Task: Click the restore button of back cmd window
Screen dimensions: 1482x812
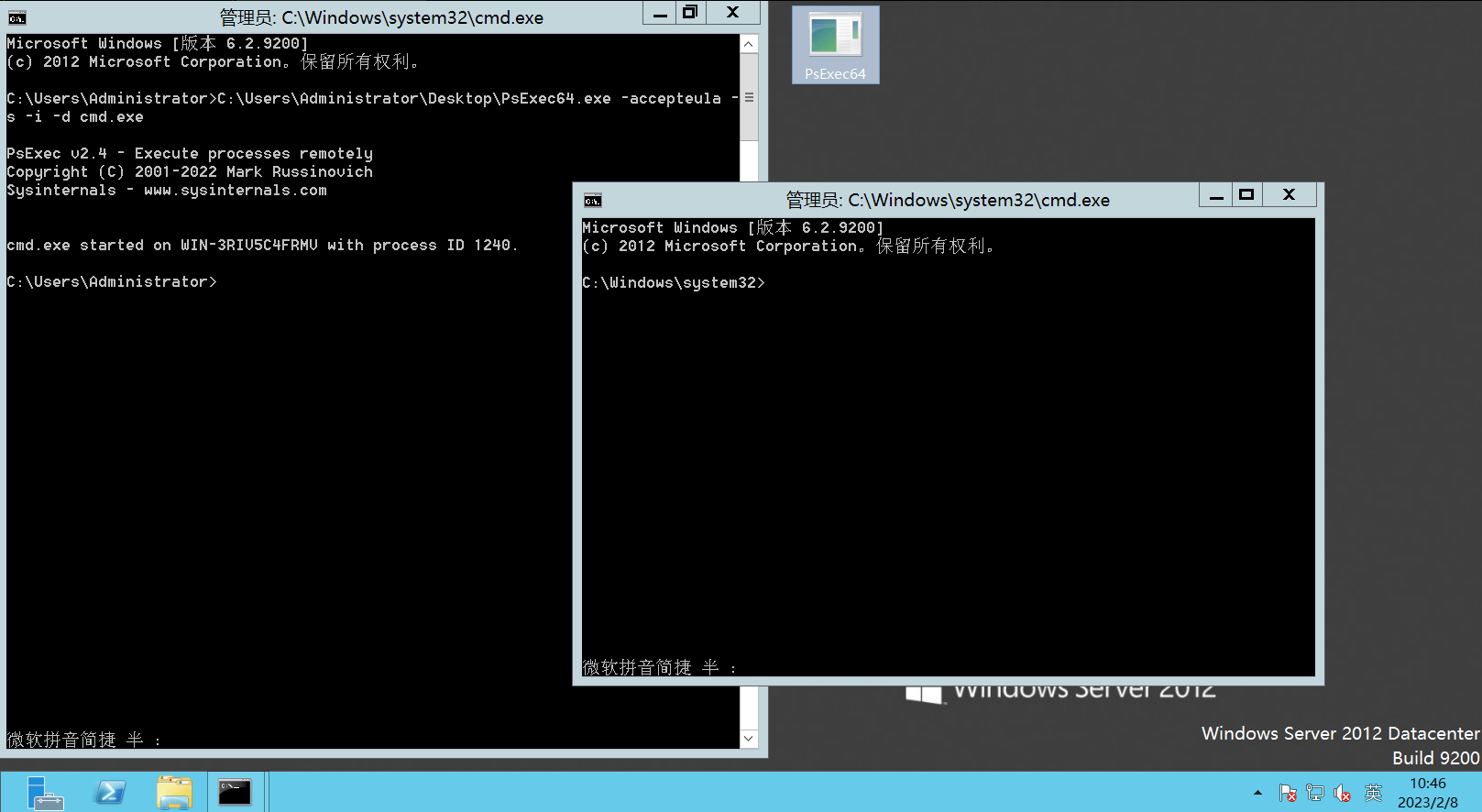Action: coord(690,12)
